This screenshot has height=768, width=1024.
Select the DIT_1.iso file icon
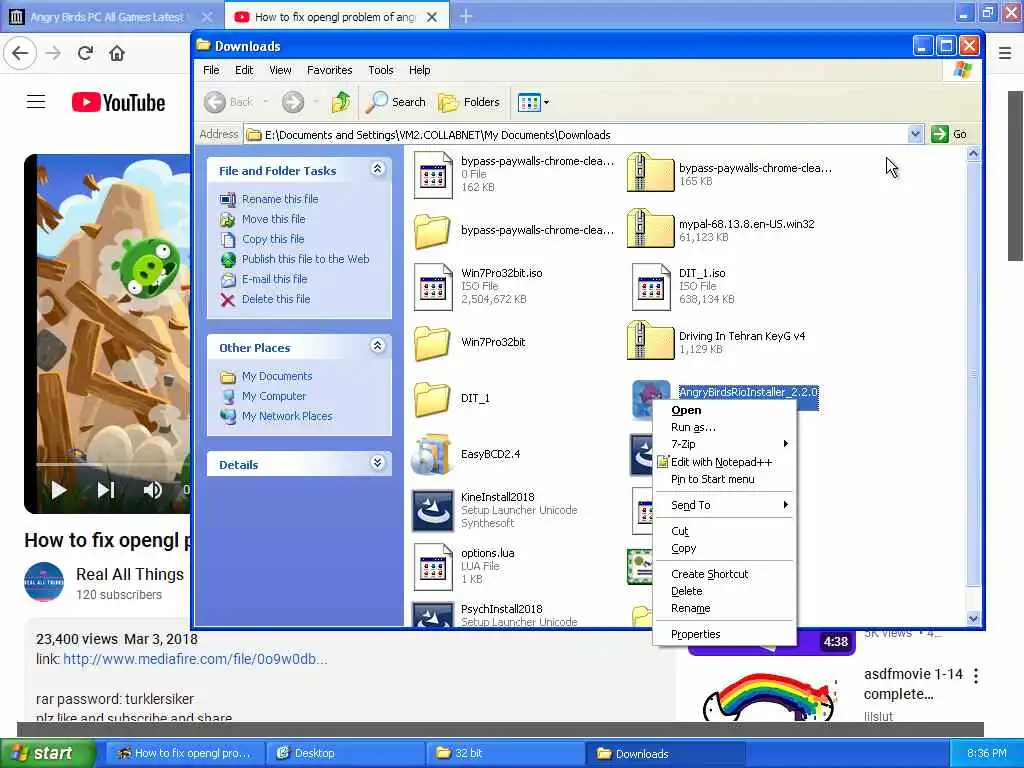[651, 286]
